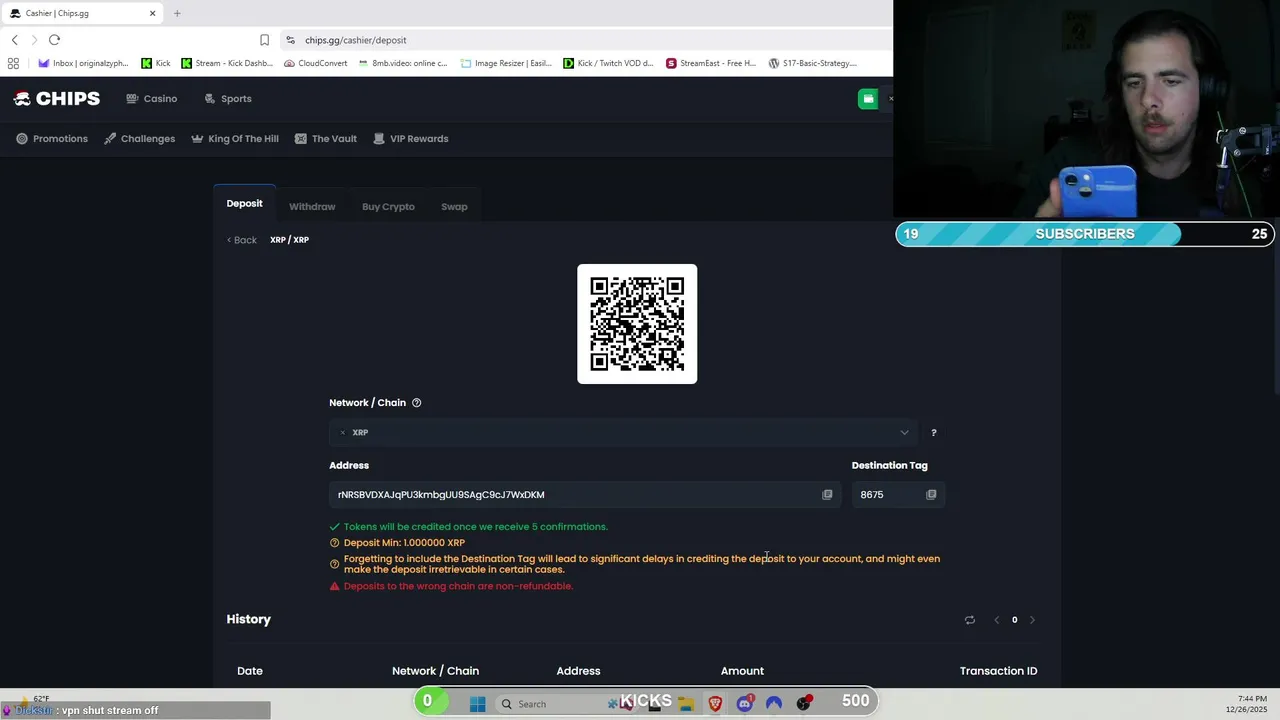Image resolution: width=1280 pixels, height=720 pixels.
Task: Click the History Address column header
Action: click(578, 671)
